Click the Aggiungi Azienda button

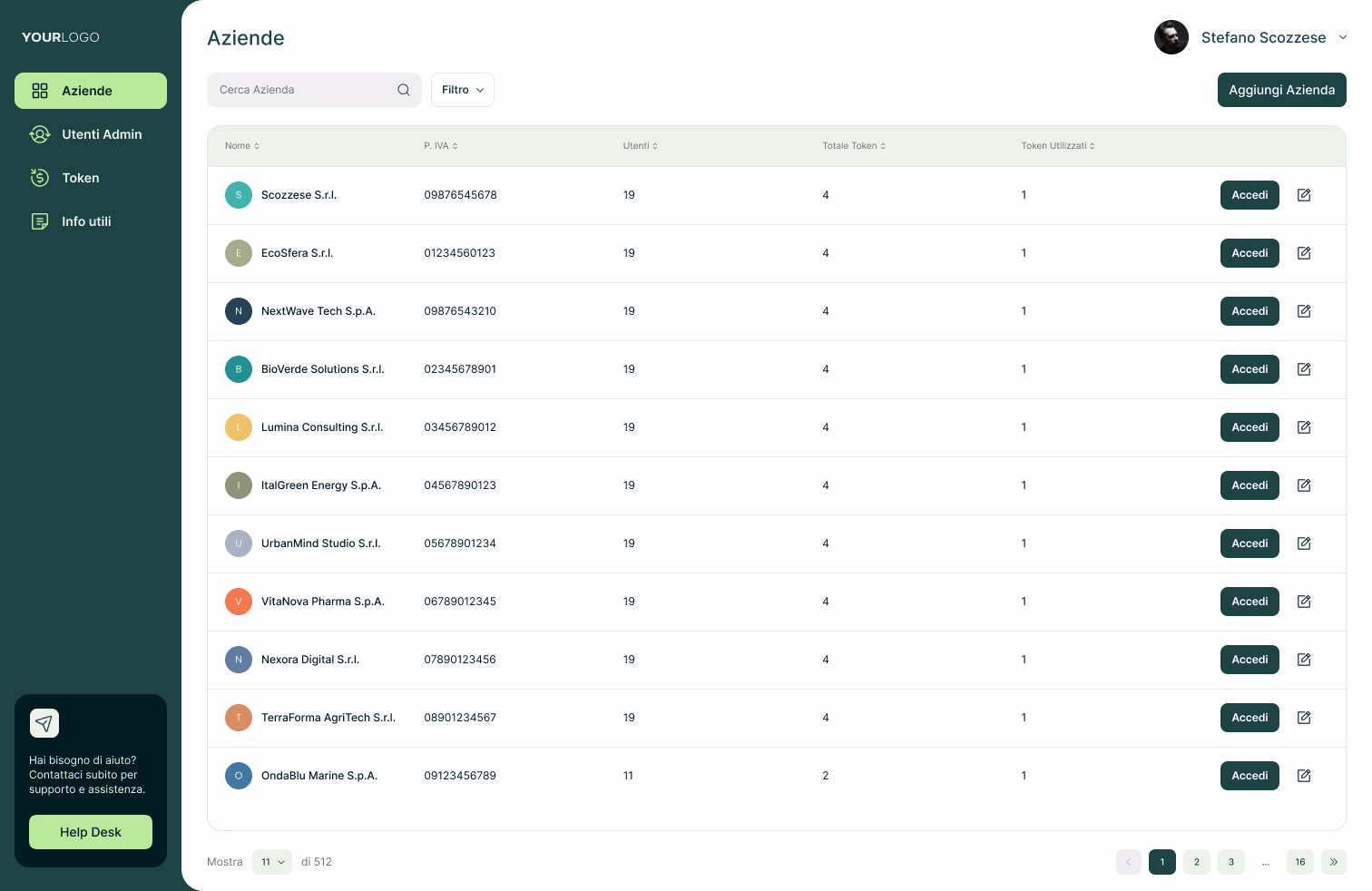1281,90
